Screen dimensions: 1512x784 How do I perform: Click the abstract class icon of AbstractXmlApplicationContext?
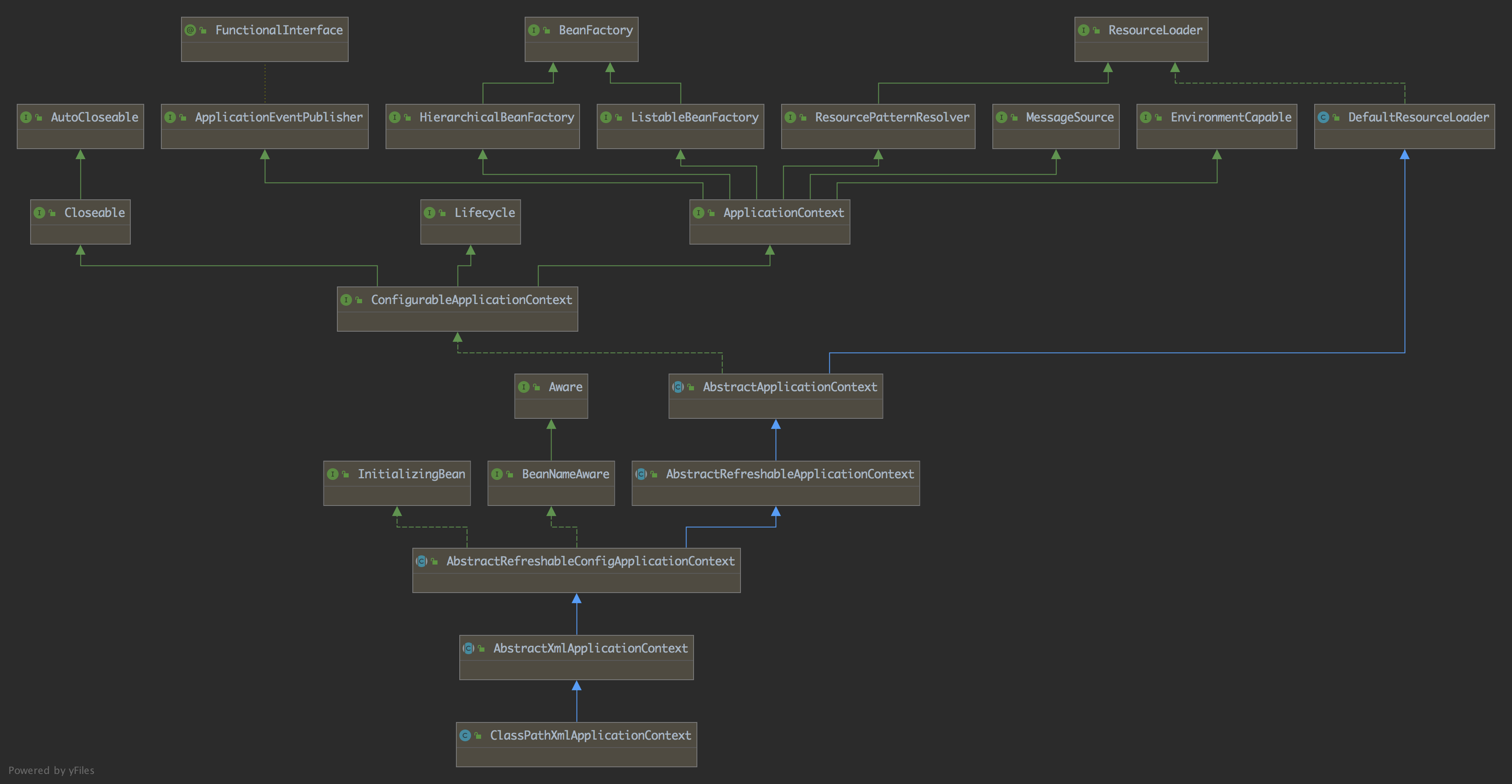click(468, 648)
